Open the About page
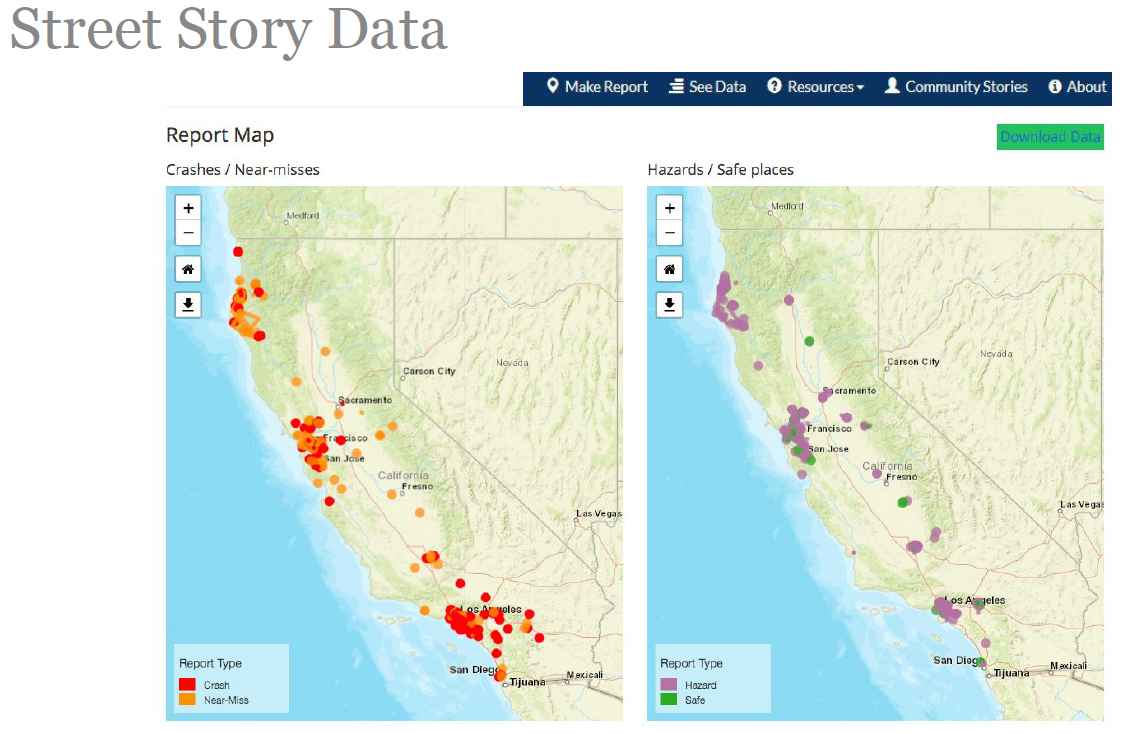 pyautogui.click(x=1078, y=87)
